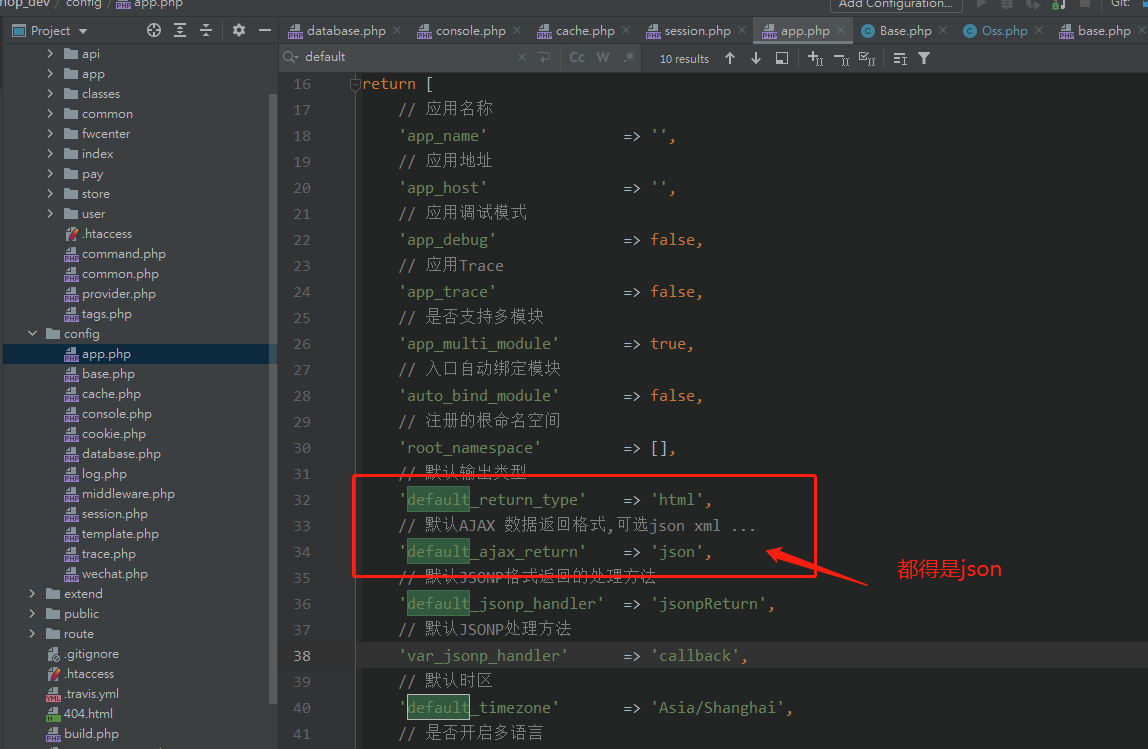Collapse the config folder
1148x749 pixels.
pos(32,334)
